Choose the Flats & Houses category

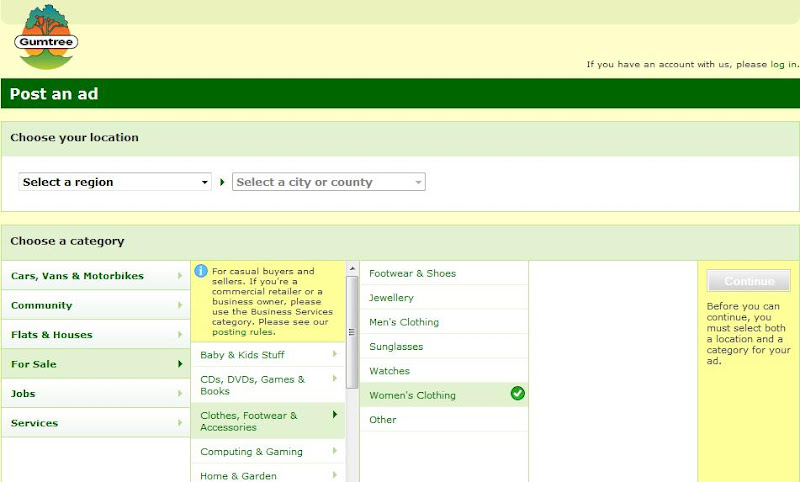point(96,335)
